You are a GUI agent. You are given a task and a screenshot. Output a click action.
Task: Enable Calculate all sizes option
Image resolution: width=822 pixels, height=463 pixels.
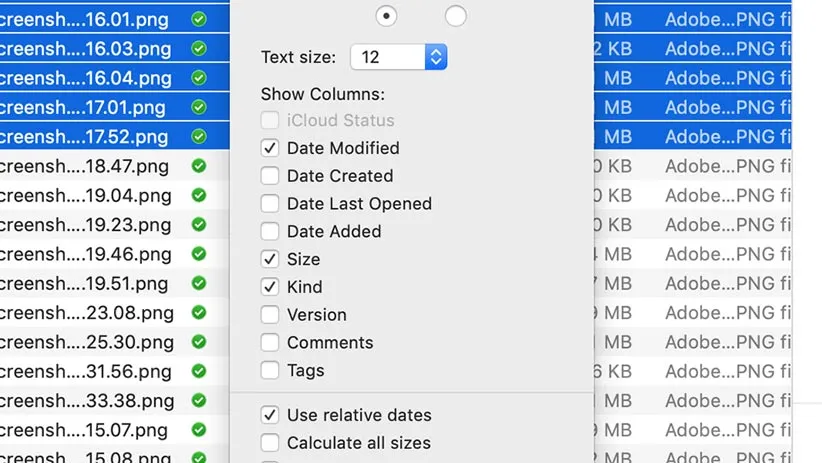point(270,443)
